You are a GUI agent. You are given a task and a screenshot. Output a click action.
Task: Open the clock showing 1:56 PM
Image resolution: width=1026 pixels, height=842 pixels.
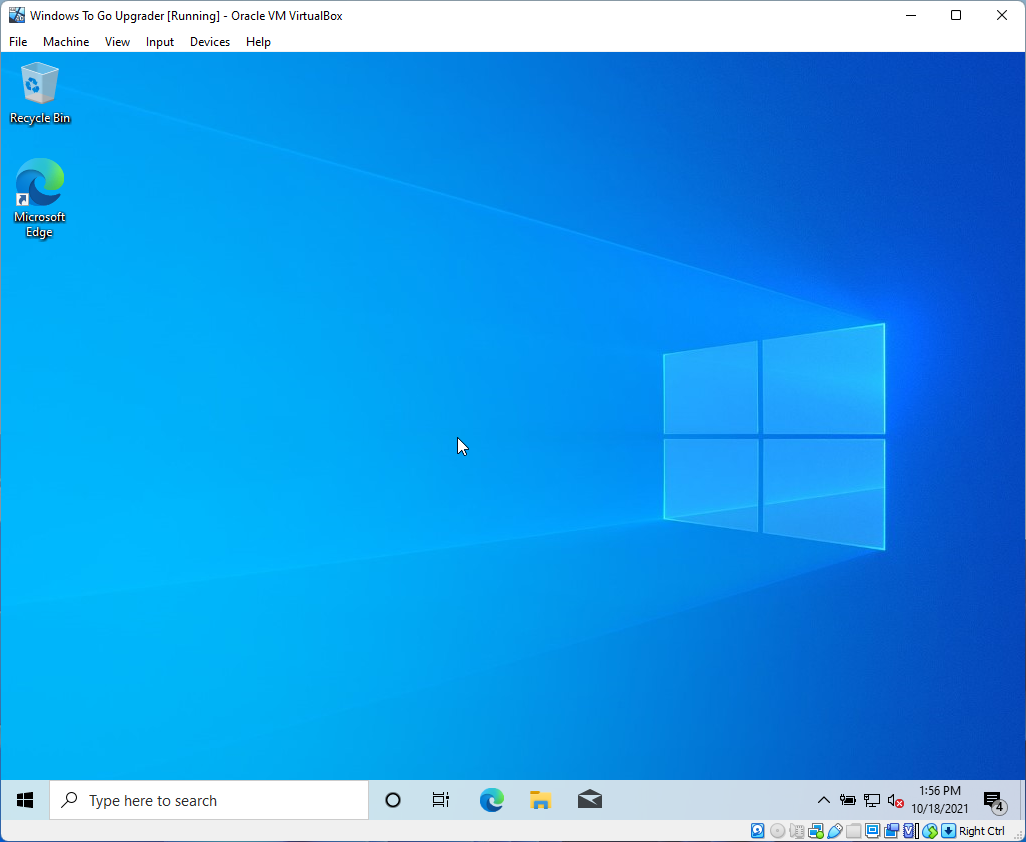940,800
